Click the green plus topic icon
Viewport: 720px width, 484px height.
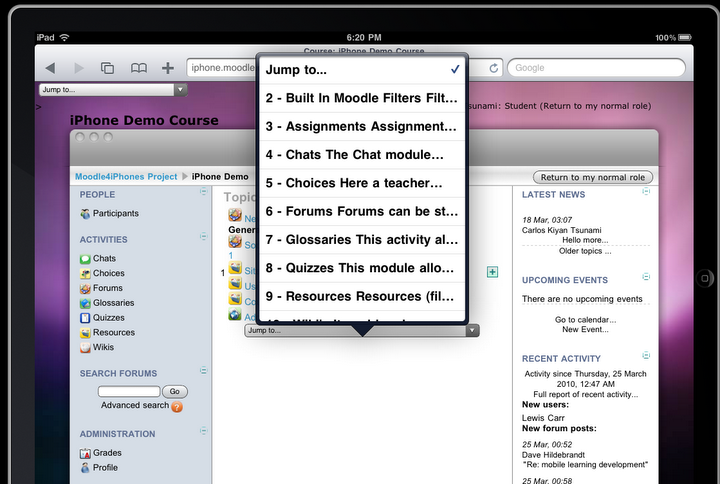click(x=492, y=272)
